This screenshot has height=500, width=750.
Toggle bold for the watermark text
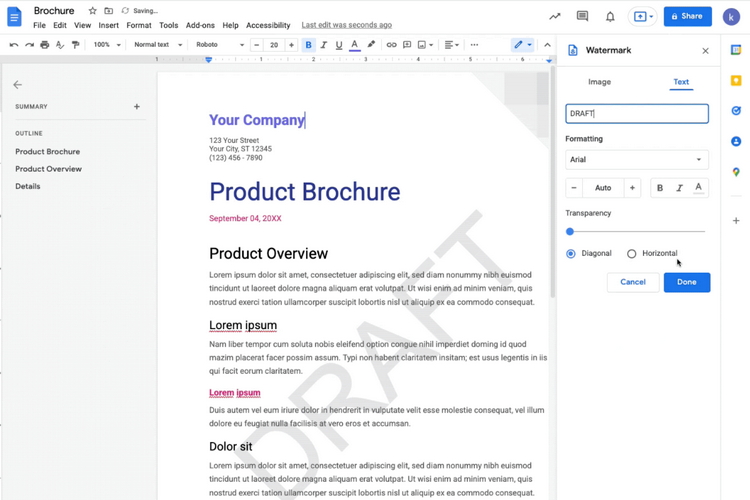click(660, 188)
